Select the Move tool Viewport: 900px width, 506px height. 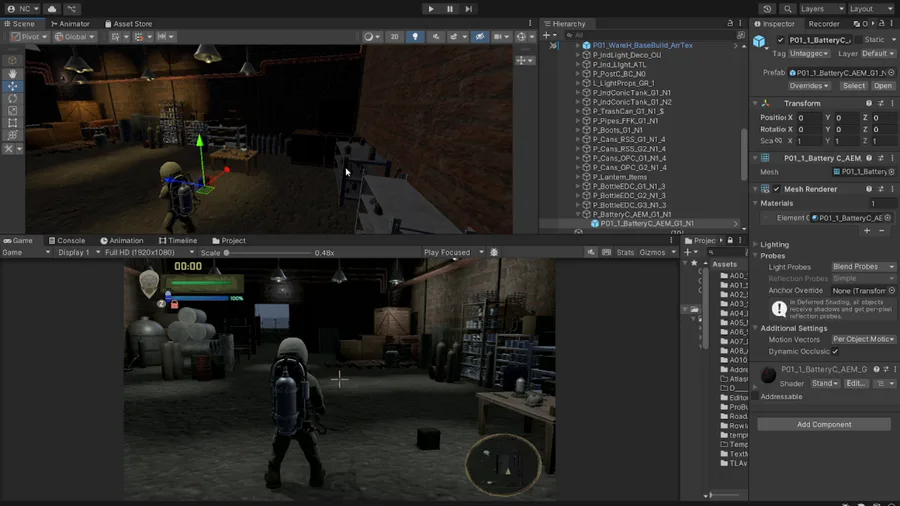(12, 86)
